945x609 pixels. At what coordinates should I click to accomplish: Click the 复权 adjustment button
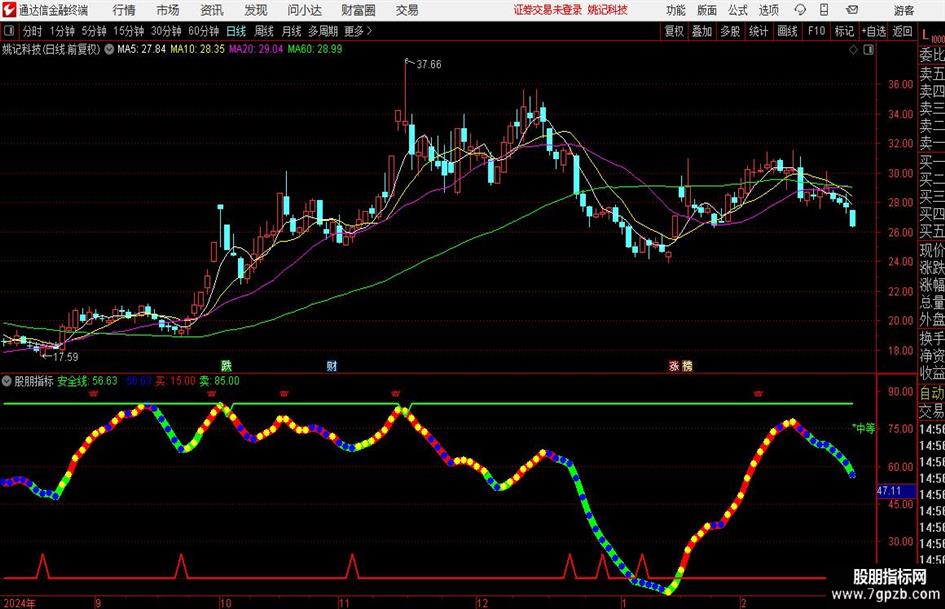(674, 31)
